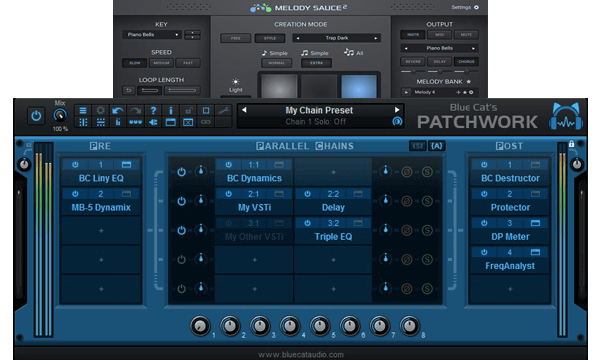Click the horizontal rows layout icon
The width and height of the screenshot is (600, 360).
(100, 122)
